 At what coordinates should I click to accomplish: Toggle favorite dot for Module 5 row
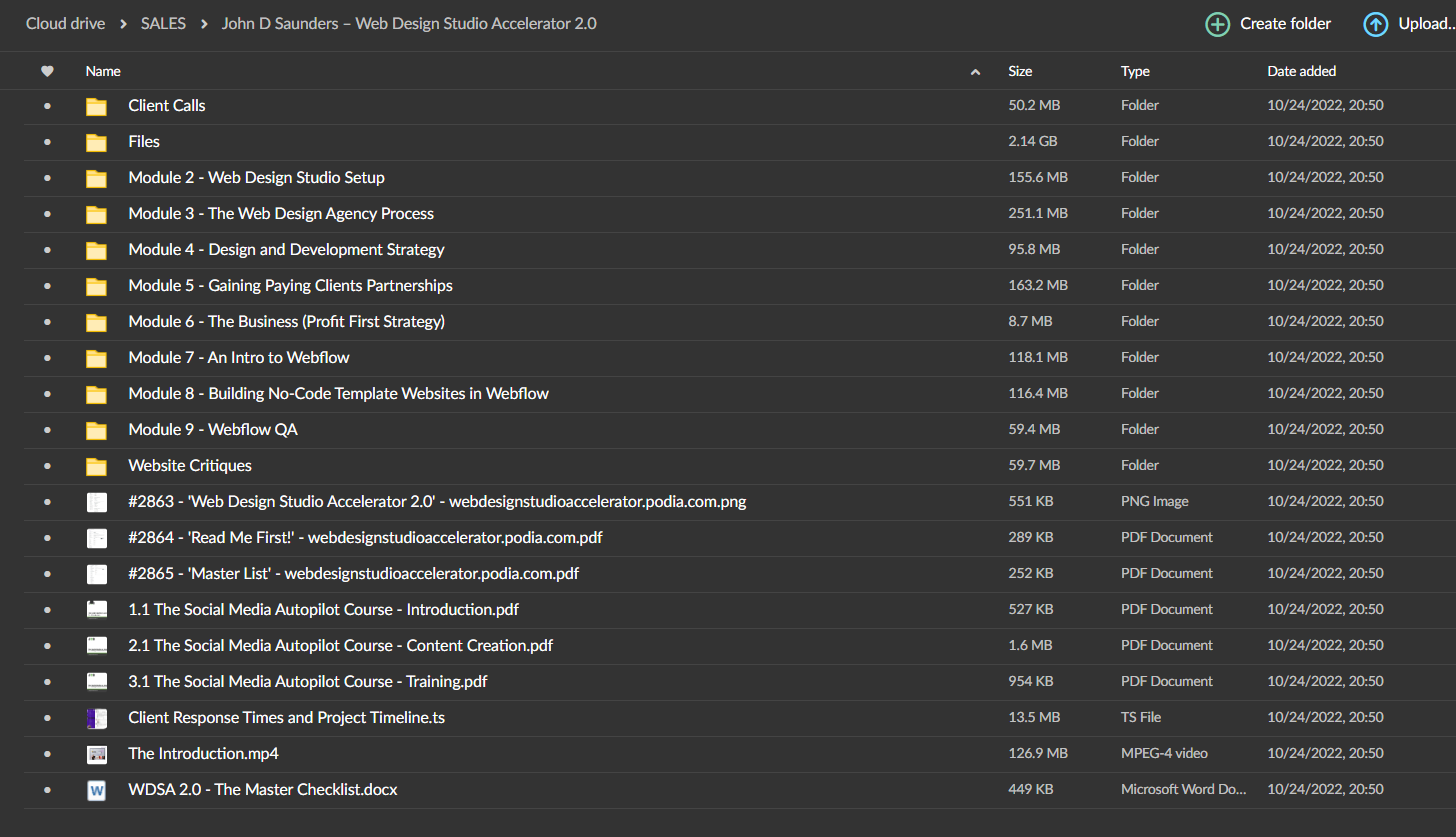pos(47,286)
